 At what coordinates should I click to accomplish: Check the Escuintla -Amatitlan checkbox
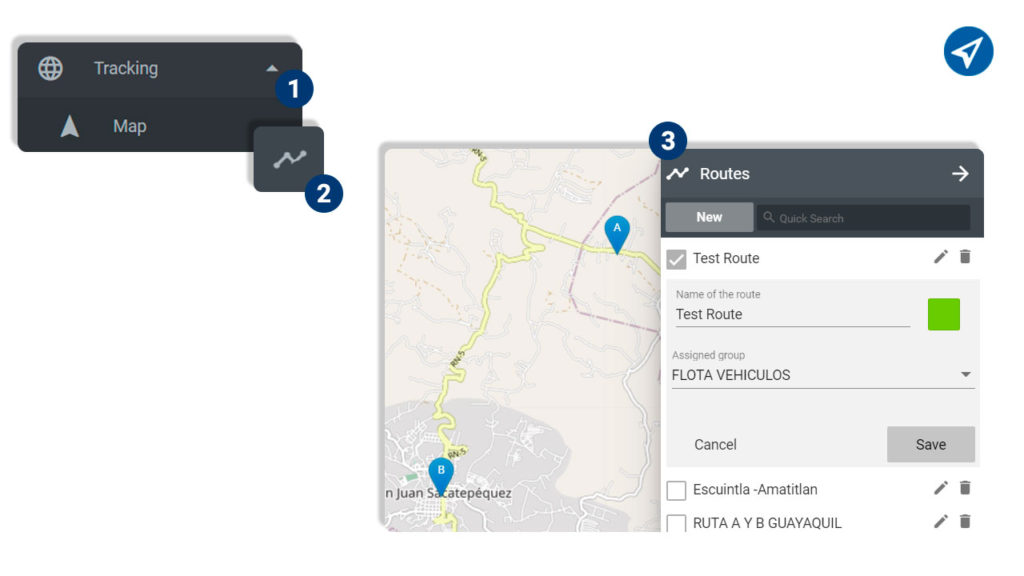coord(677,490)
